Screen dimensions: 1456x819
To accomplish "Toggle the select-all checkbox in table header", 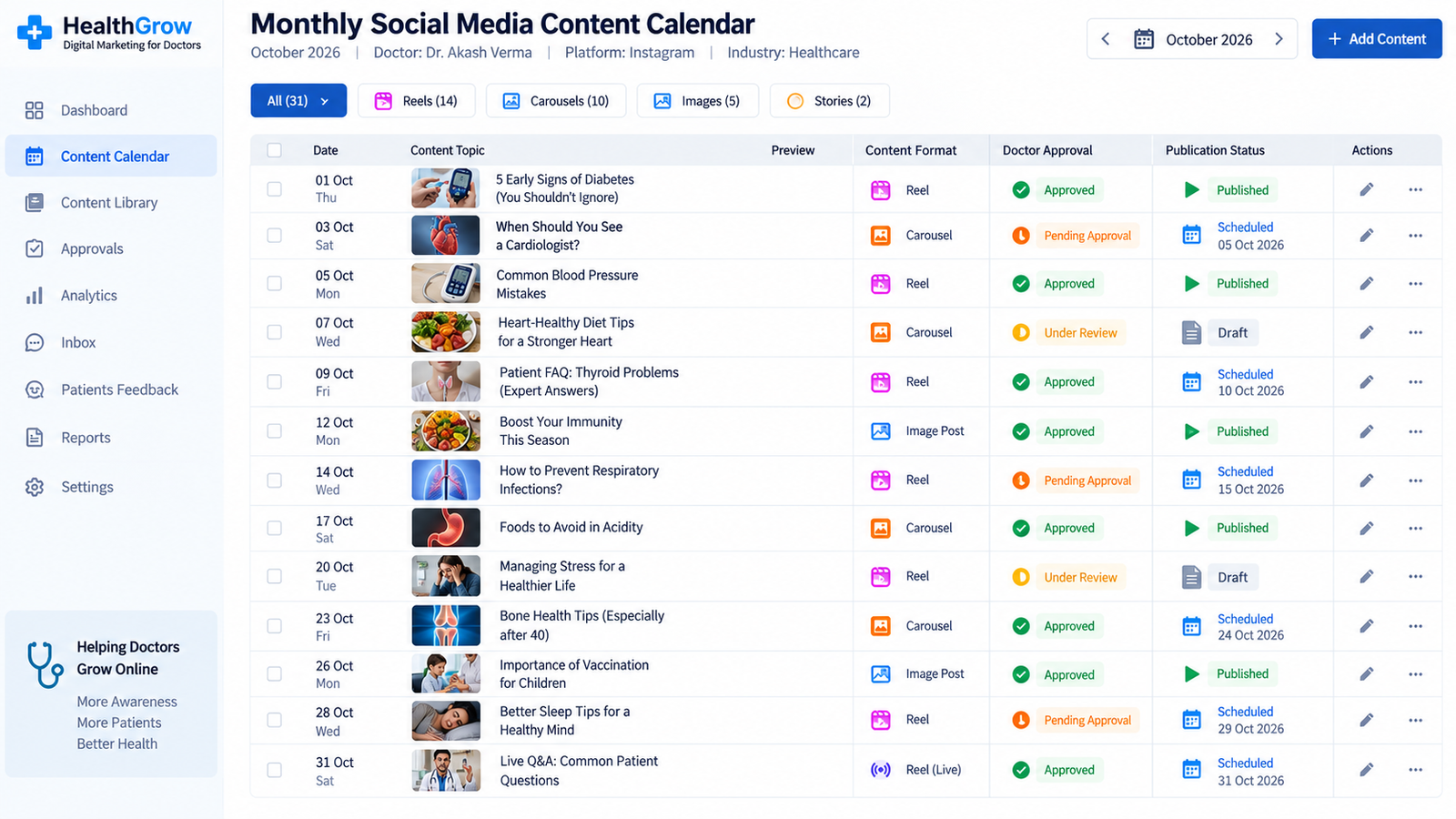I will click(x=274, y=150).
